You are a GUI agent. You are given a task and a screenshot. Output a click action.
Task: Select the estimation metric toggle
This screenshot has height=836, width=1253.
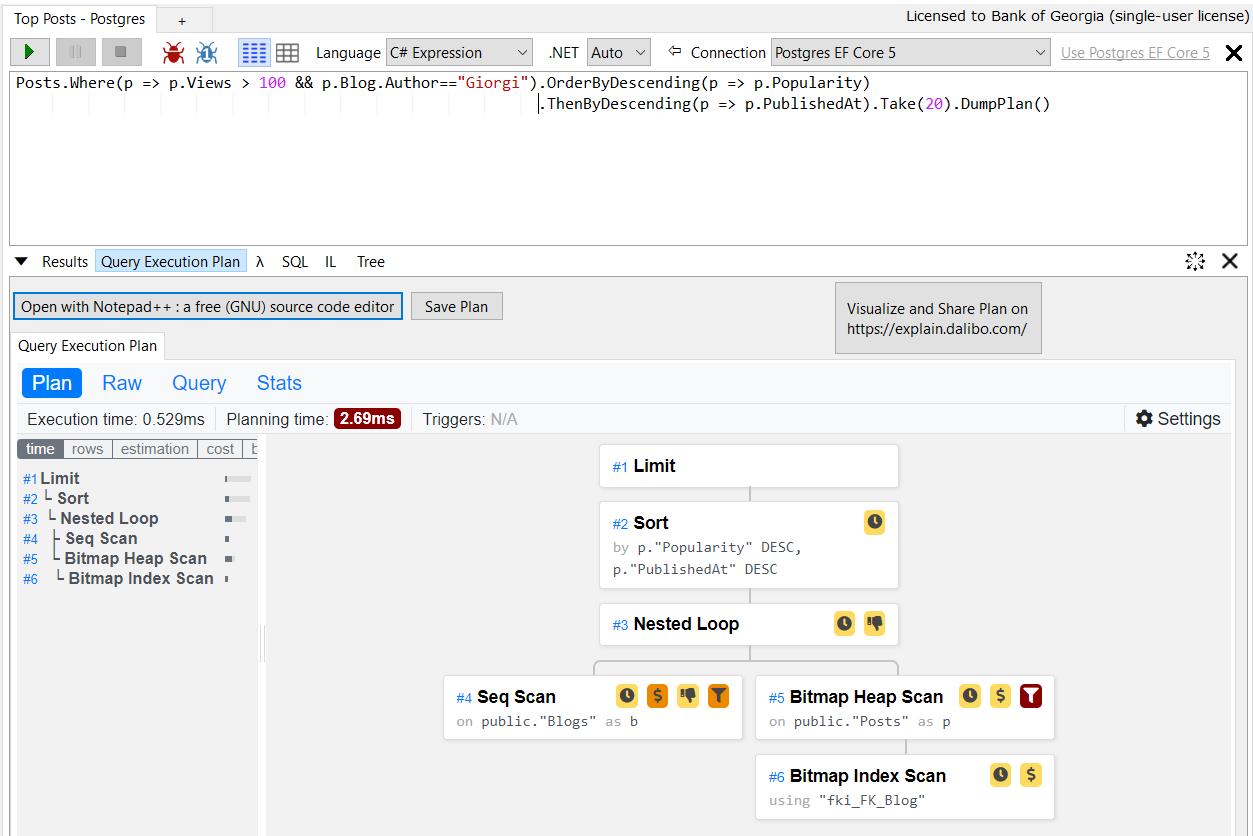click(x=155, y=449)
